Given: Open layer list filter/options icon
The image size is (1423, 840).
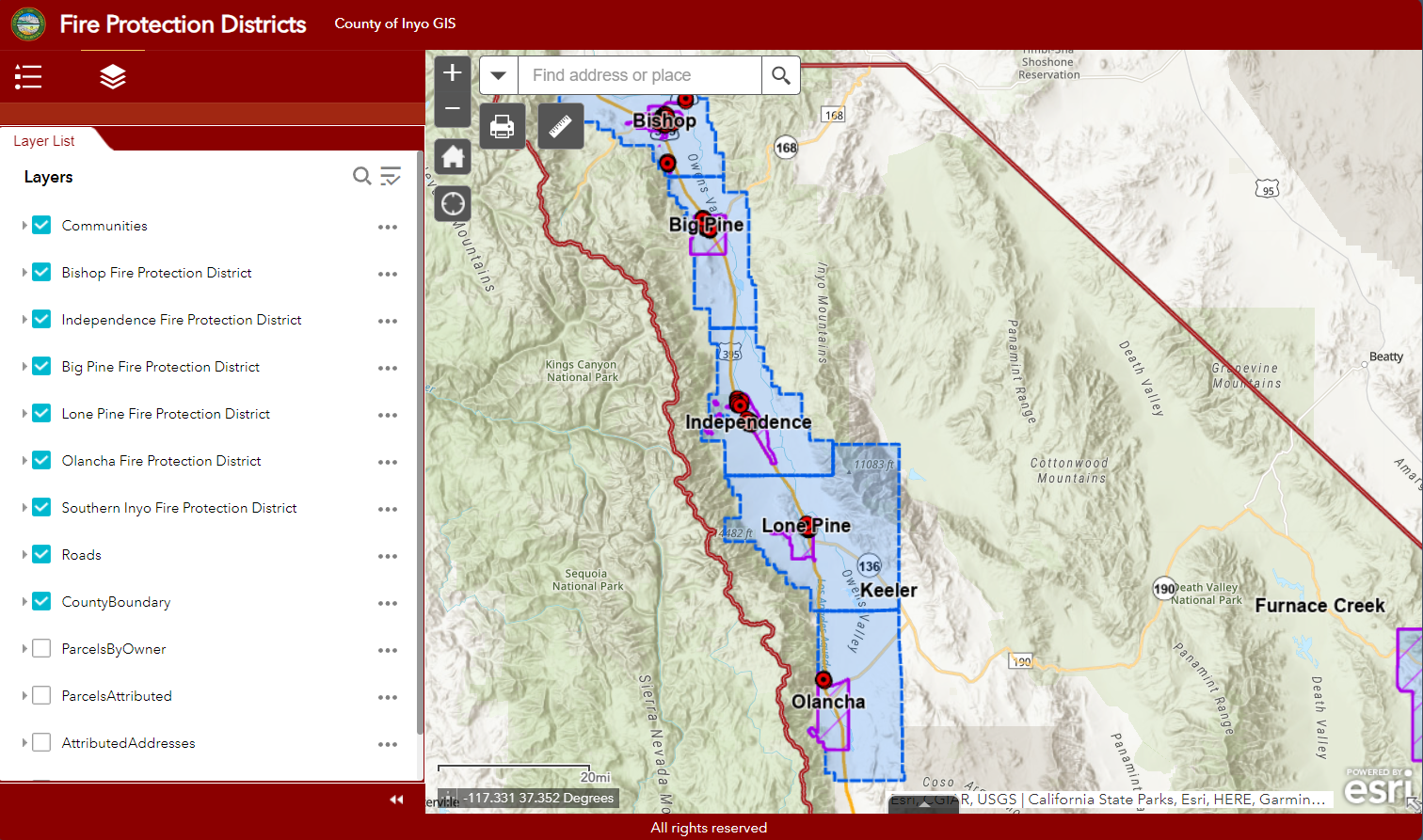Looking at the screenshot, I should click(x=391, y=176).
